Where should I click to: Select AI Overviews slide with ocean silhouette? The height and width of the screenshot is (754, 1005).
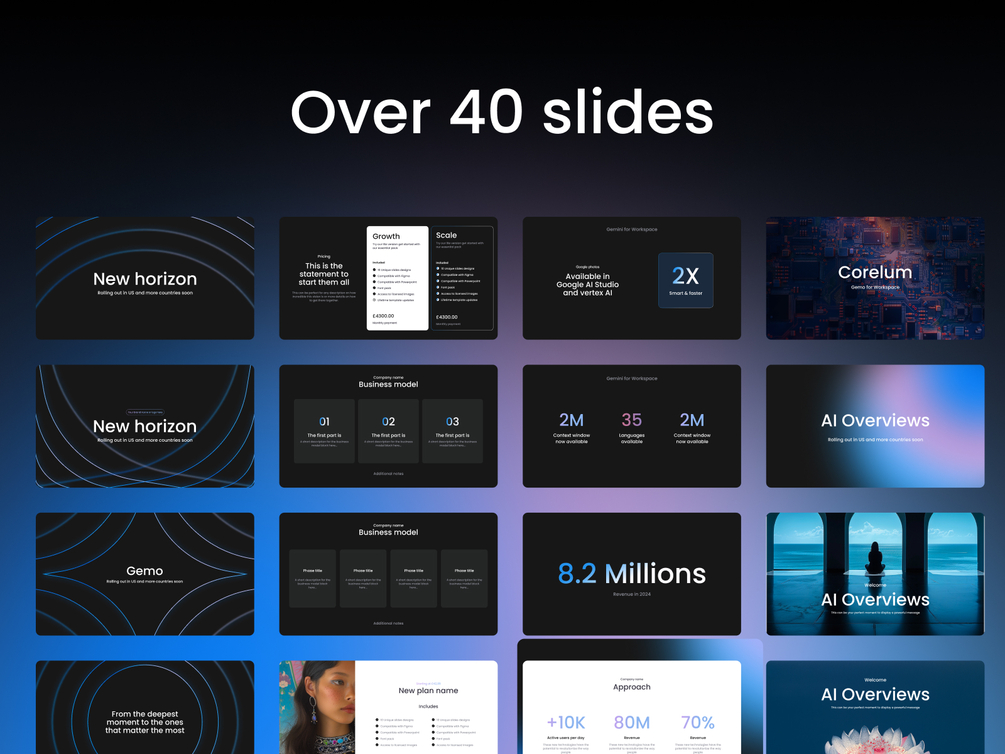click(876, 574)
